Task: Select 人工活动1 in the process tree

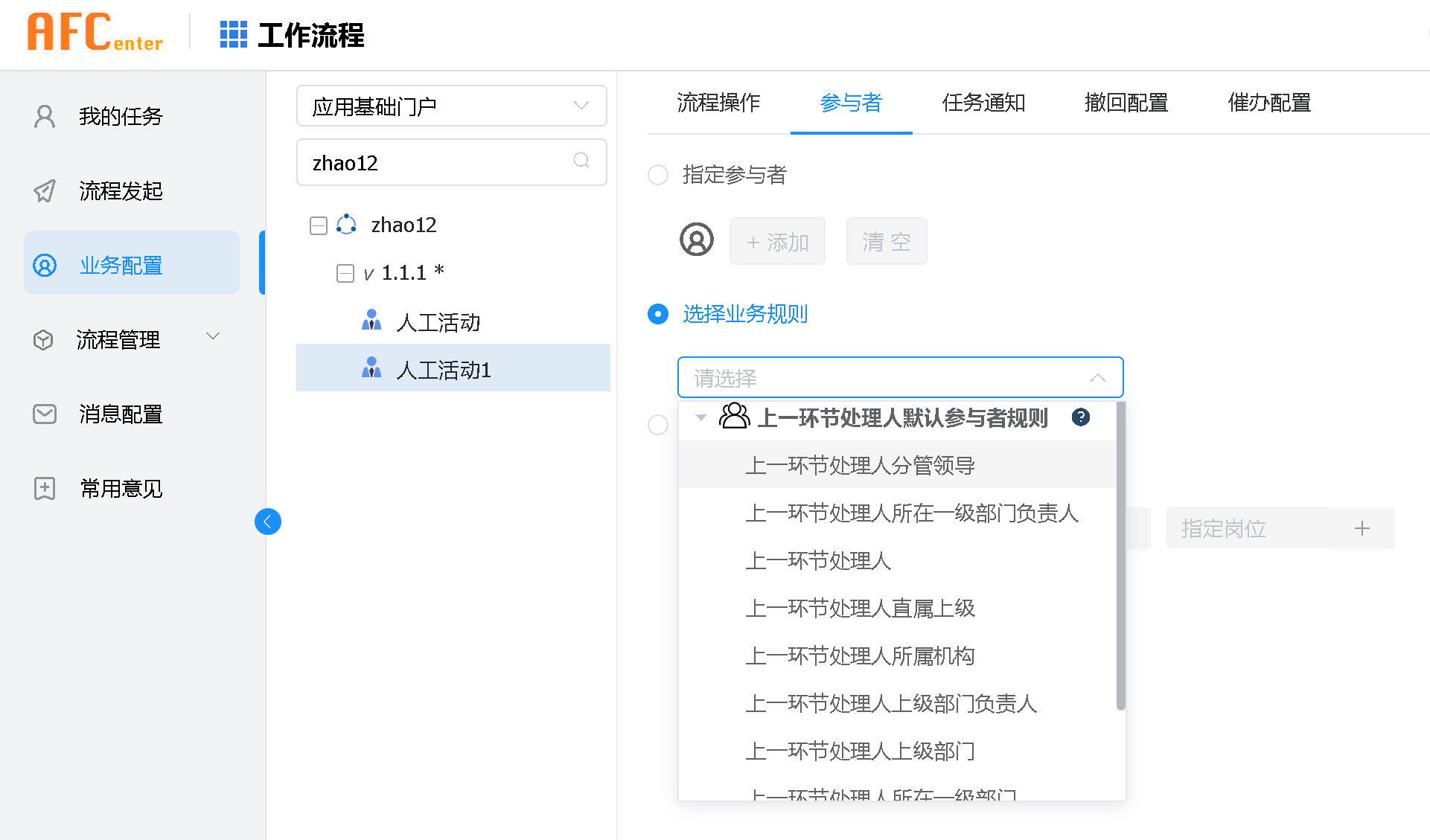Action: point(443,368)
